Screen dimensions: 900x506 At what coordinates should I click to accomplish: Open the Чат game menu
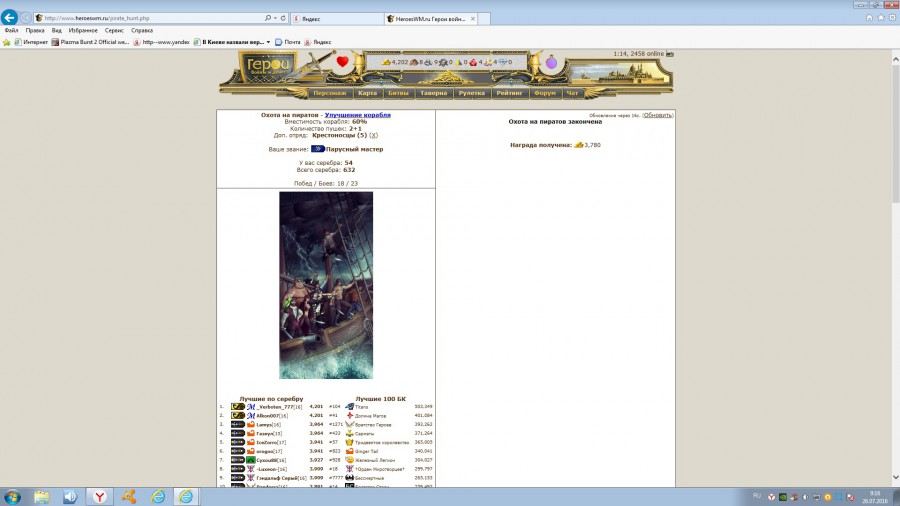572,93
